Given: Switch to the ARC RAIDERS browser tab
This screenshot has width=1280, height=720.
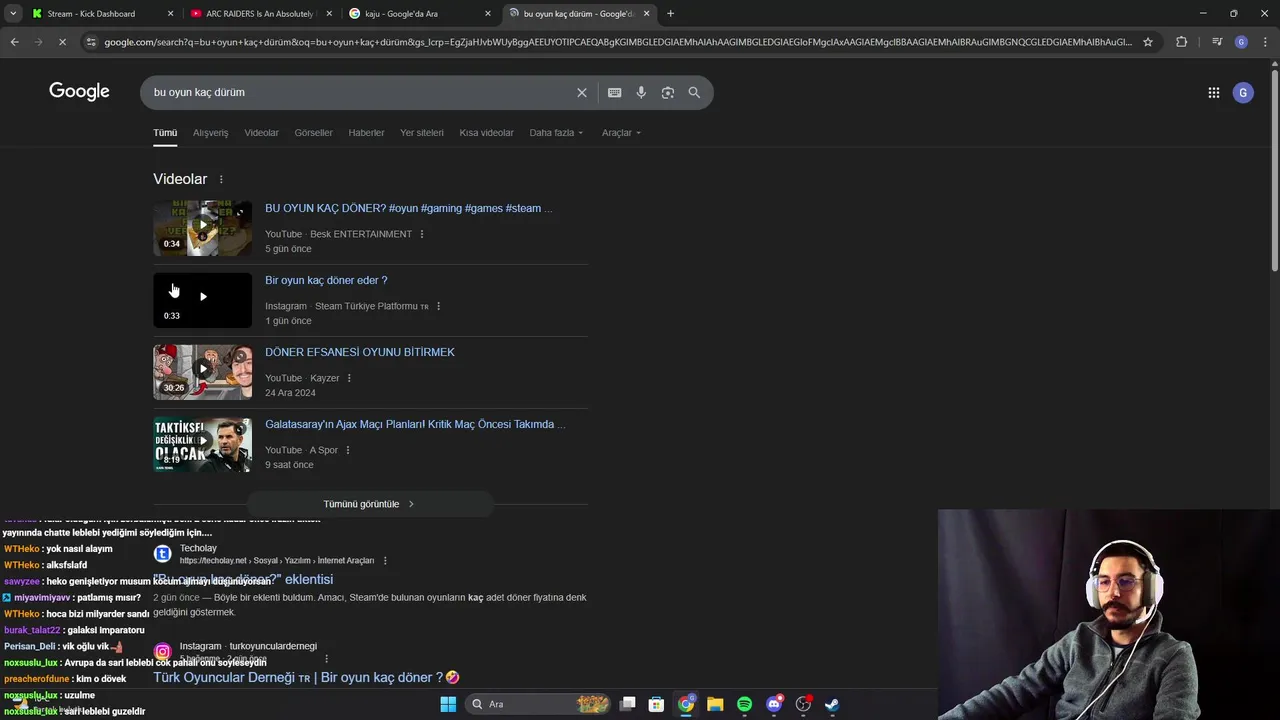Looking at the screenshot, I should click(260, 14).
